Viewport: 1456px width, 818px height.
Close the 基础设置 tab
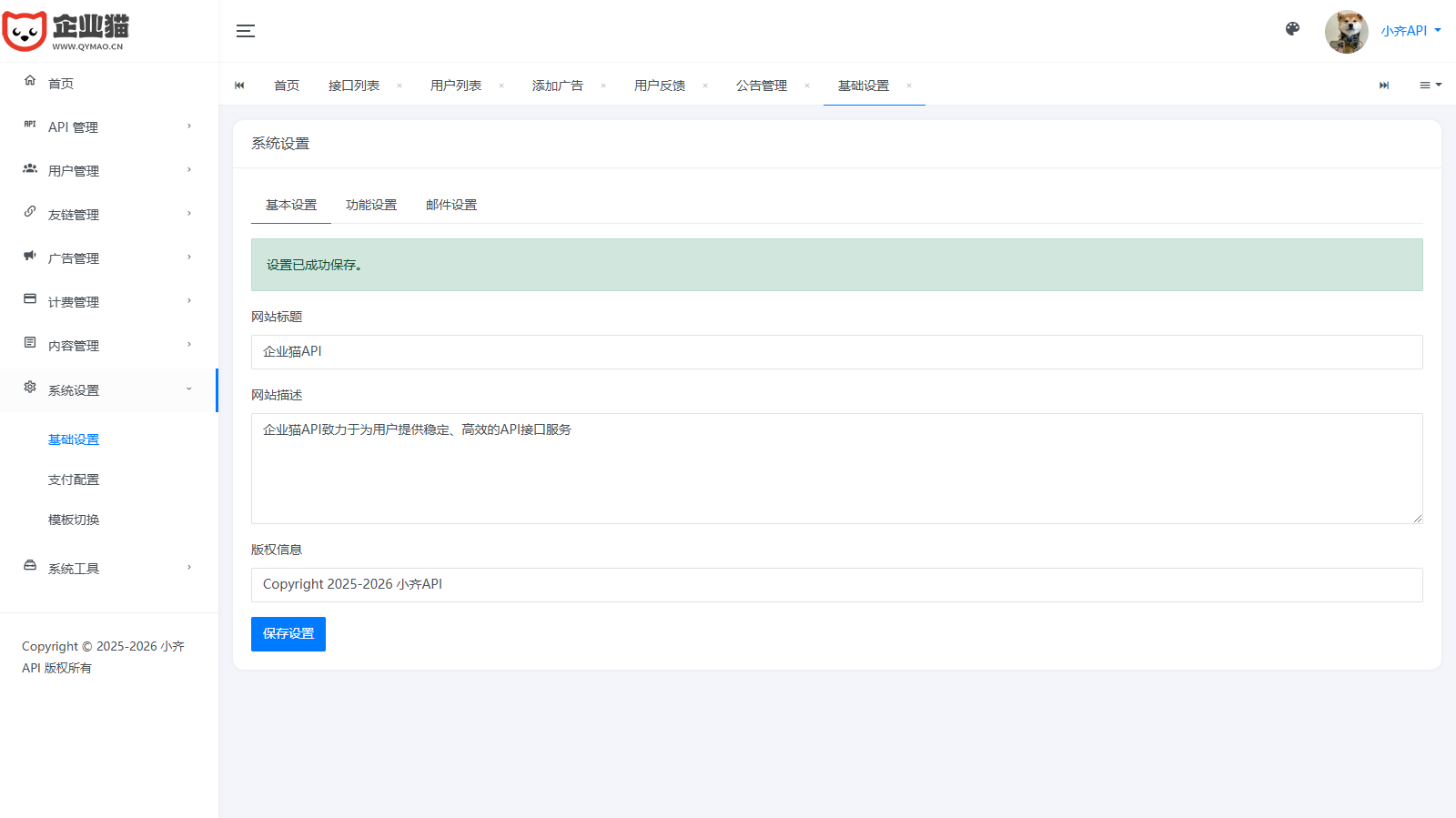909,86
